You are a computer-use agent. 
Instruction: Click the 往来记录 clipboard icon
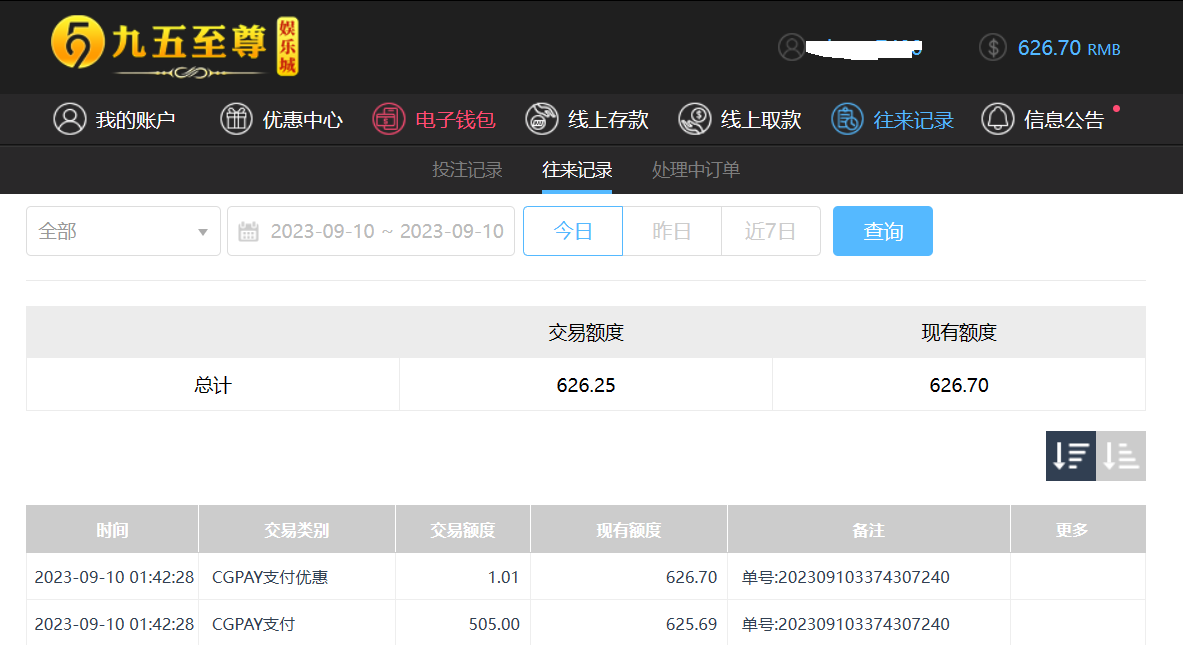pyautogui.click(x=847, y=119)
